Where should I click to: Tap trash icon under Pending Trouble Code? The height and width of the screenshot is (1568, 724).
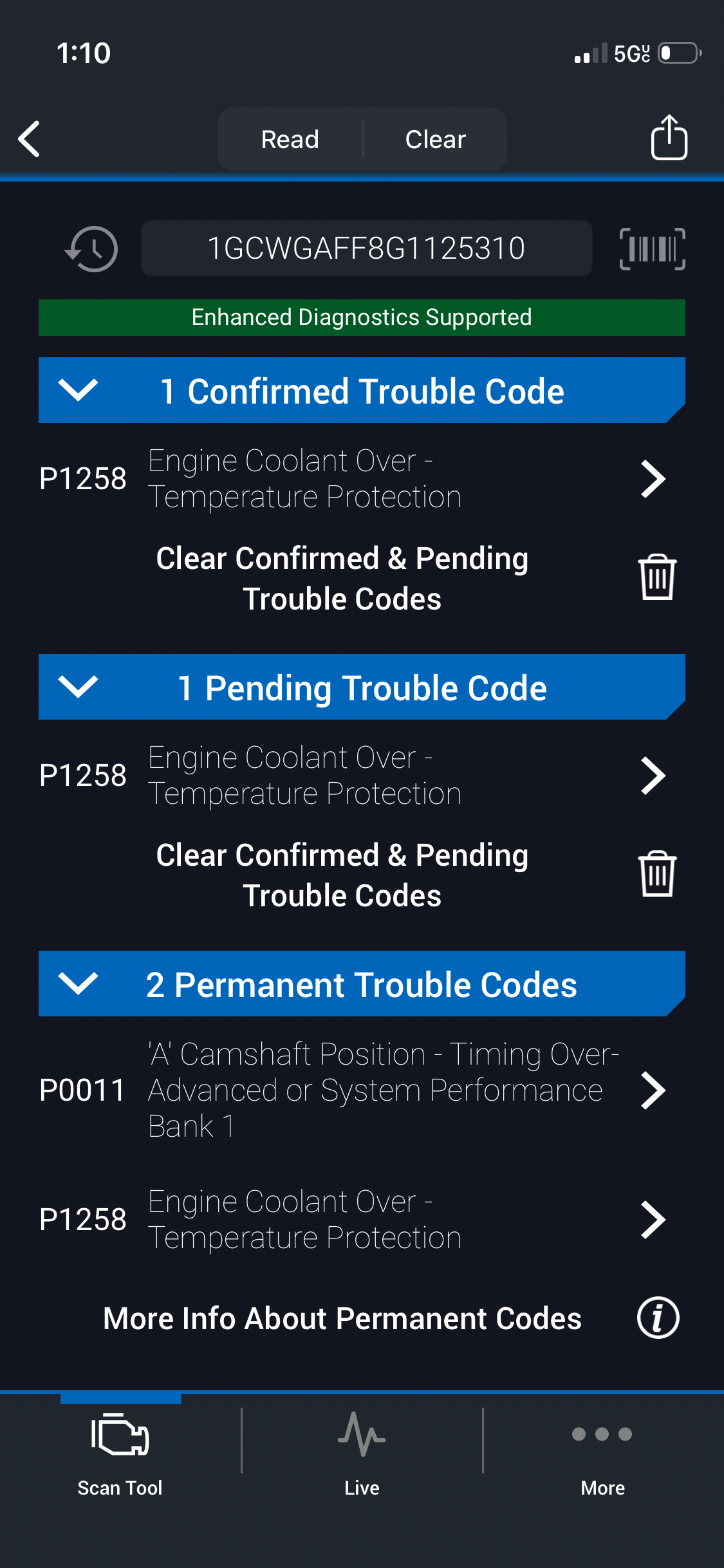[x=656, y=874]
